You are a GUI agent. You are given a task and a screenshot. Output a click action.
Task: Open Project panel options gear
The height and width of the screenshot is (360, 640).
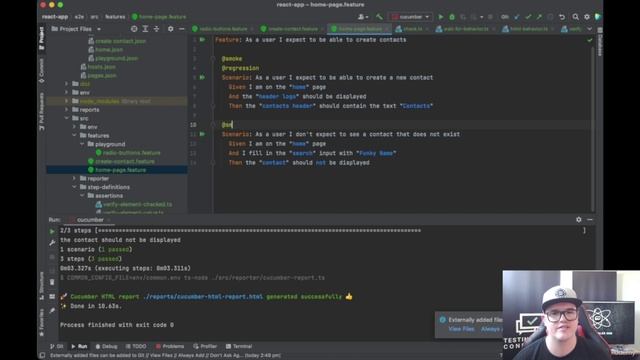[171, 29]
